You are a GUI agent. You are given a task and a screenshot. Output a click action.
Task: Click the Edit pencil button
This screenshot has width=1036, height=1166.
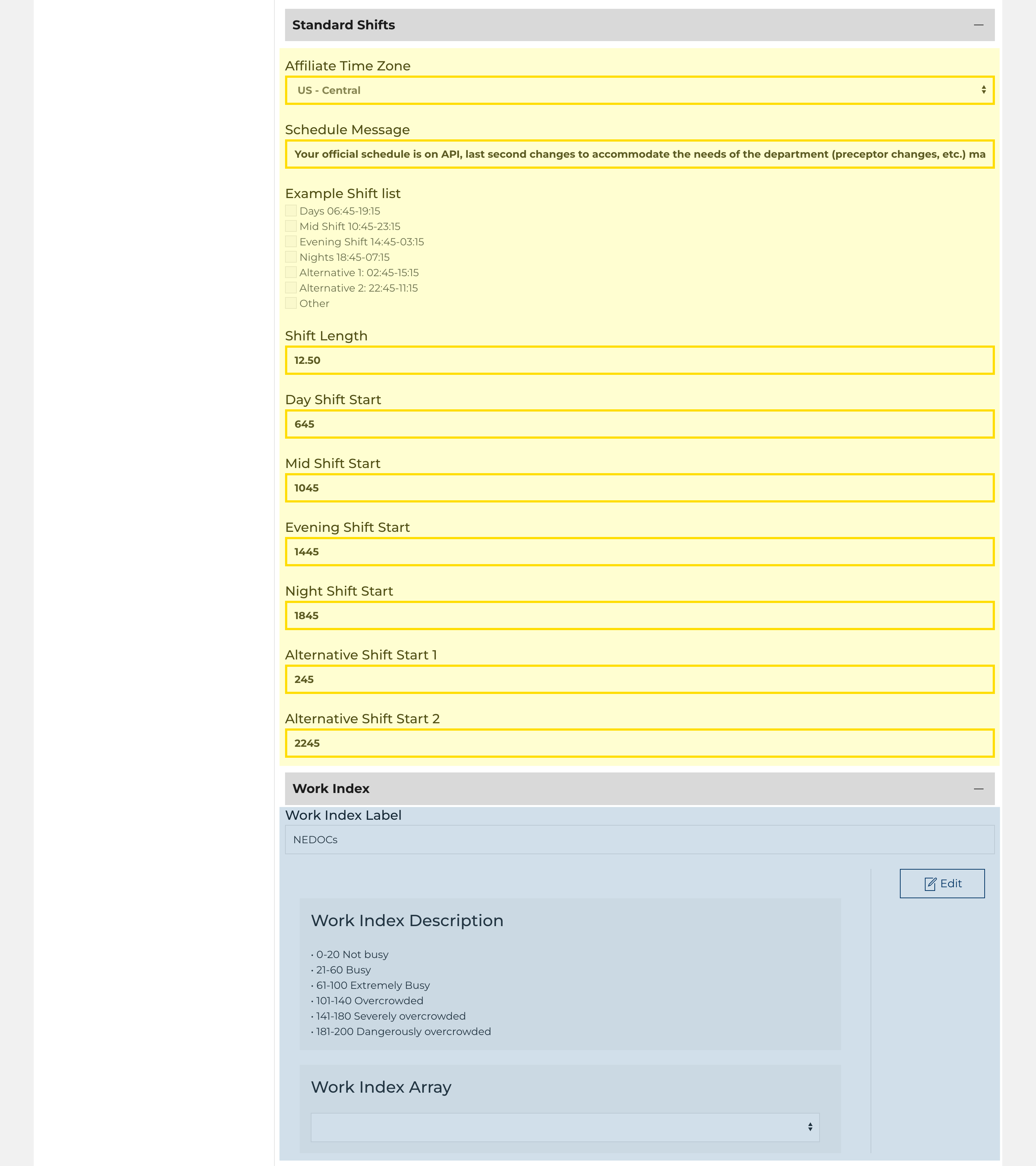click(942, 884)
